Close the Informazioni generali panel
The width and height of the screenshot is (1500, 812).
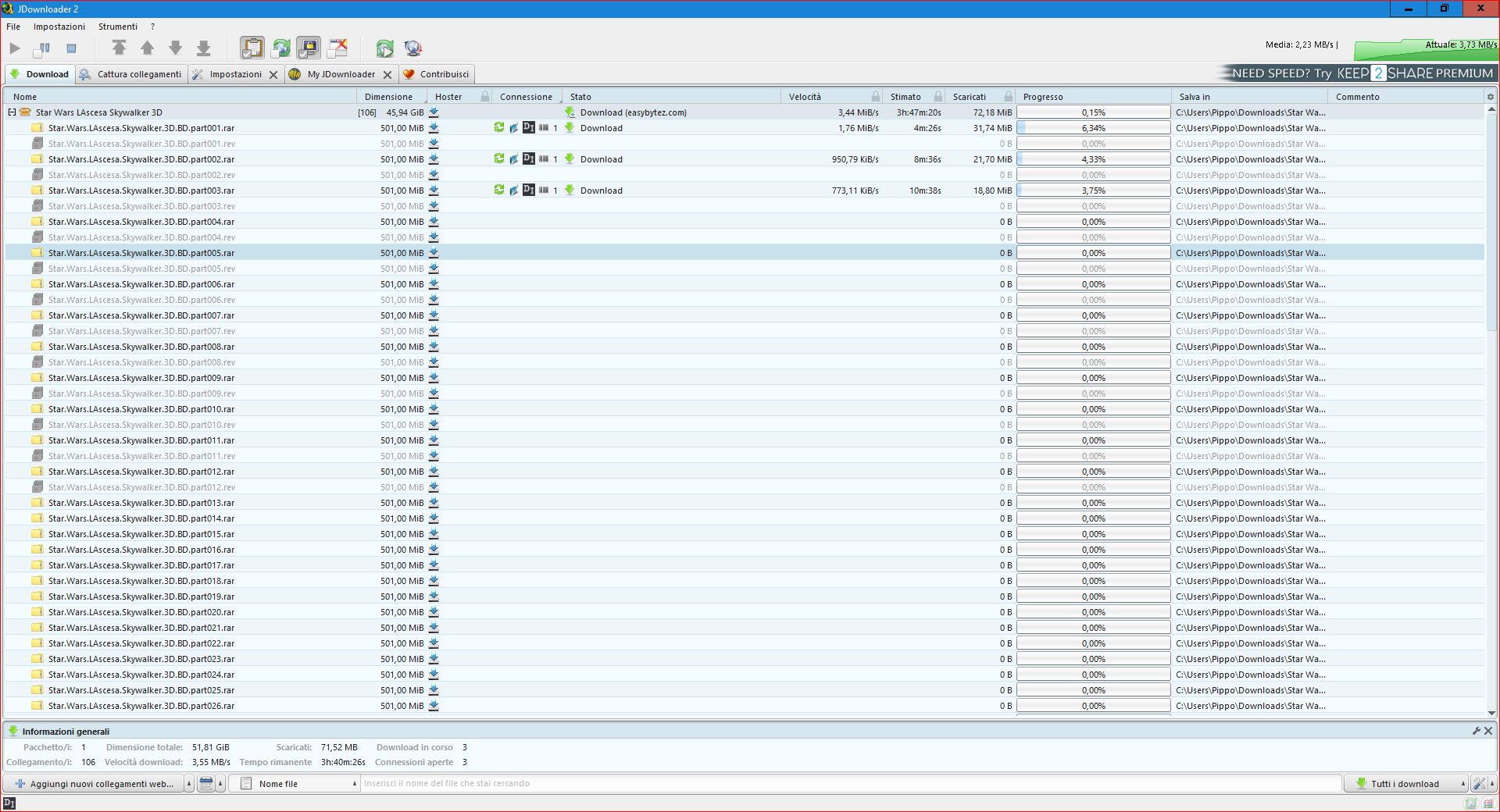(x=1488, y=731)
